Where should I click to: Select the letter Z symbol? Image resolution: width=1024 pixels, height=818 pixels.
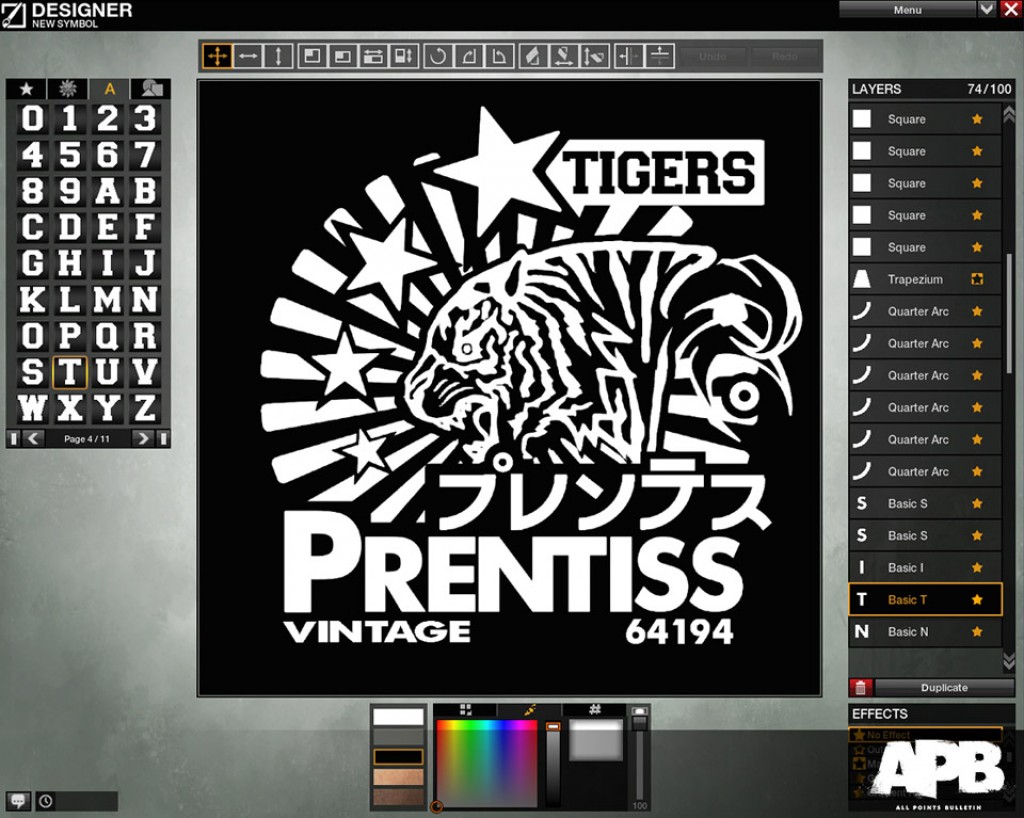(x=145, y=408)
